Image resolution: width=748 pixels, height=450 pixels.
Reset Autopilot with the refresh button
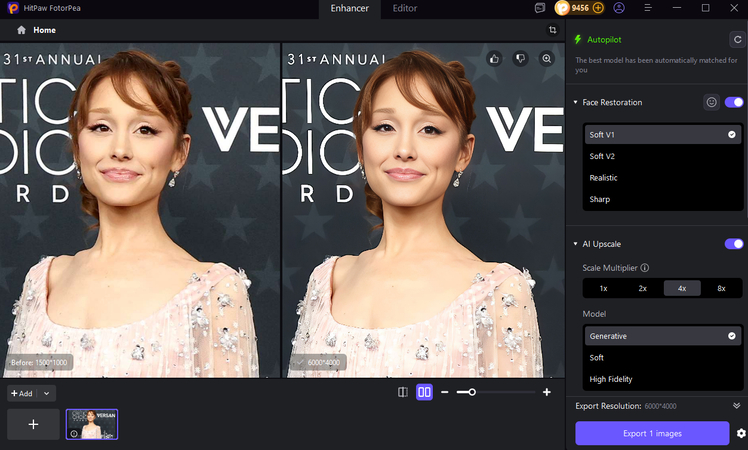738,40
